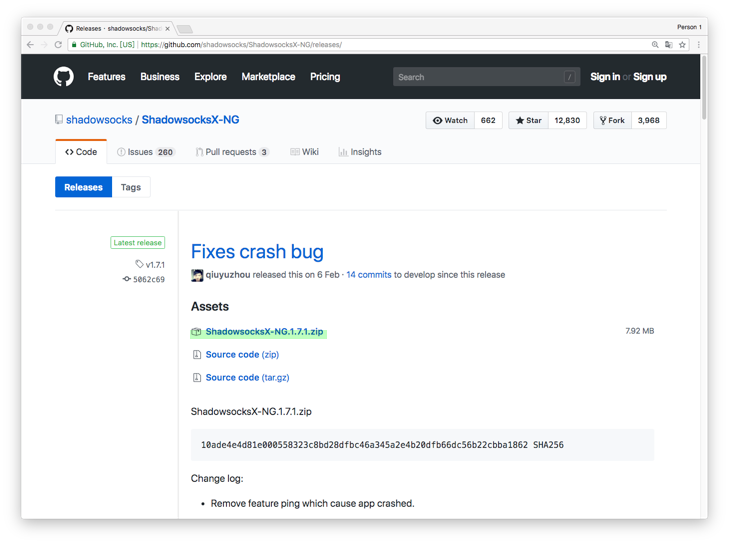Open the shadowsocks owner link
729x544 pixels.
(99, 119)
